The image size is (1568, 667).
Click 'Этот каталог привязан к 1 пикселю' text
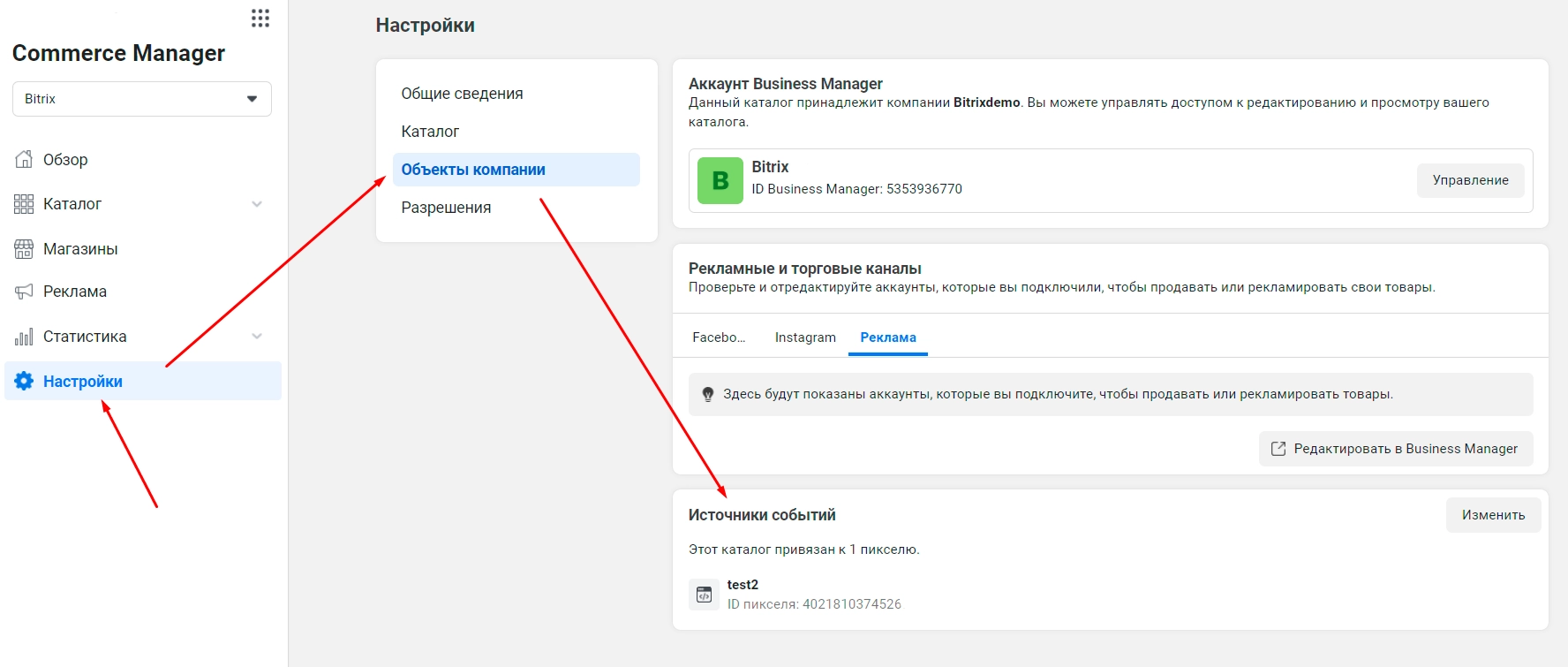pos(804,550)
